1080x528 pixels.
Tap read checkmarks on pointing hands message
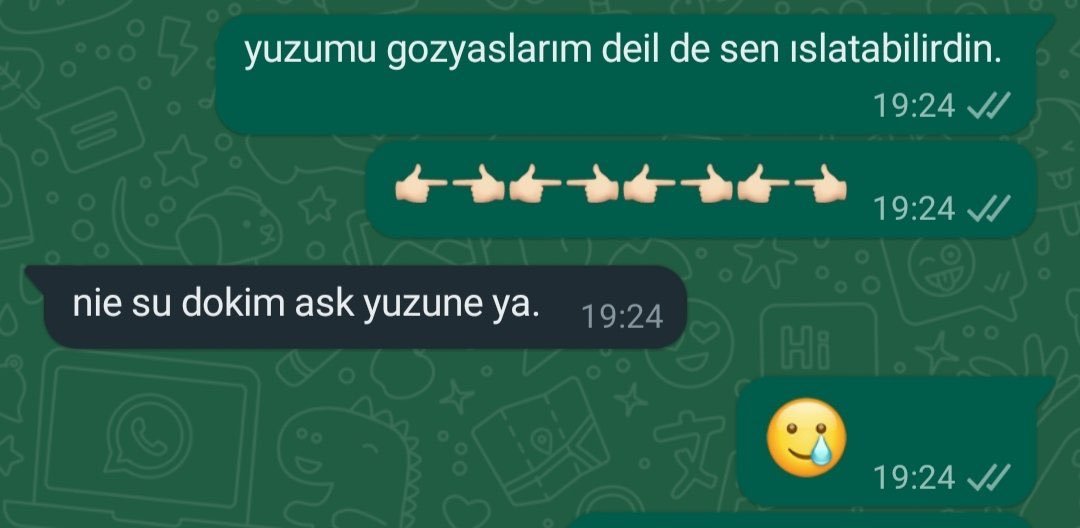pos(989,209)
